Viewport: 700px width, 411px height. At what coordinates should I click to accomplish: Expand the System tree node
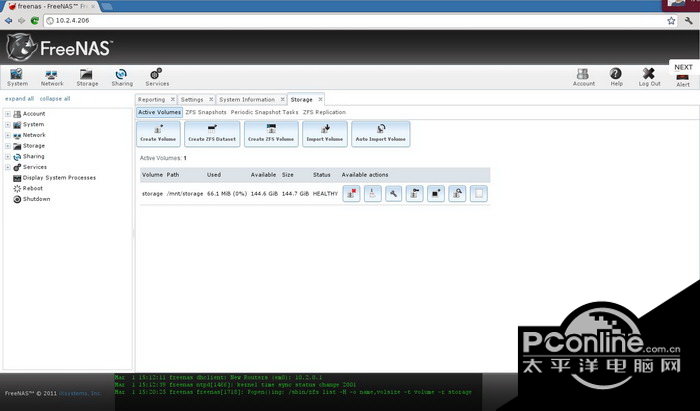pyautogui.click(x=8, y=125)
